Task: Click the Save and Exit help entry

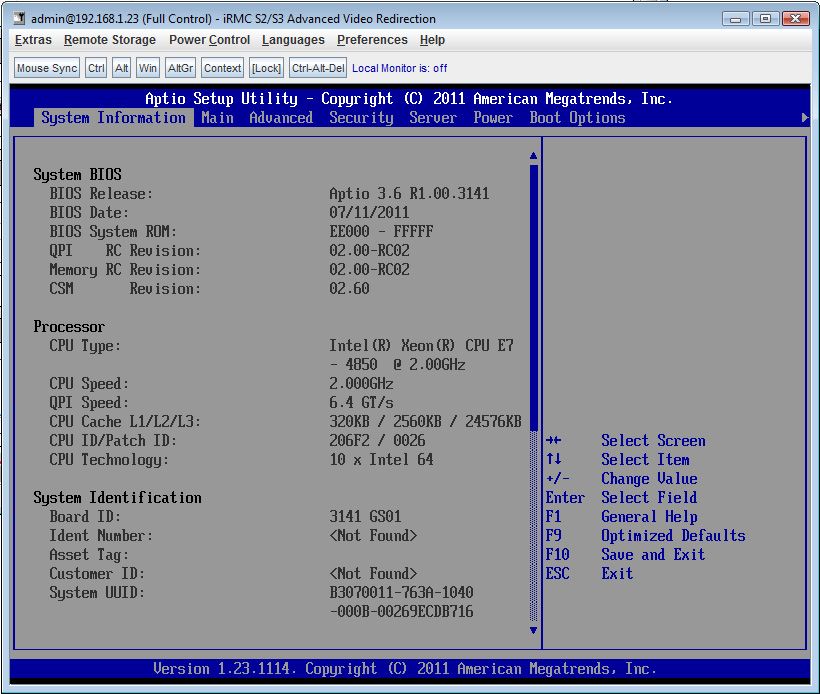Action: pyautogui.click(x=653, y=554)
